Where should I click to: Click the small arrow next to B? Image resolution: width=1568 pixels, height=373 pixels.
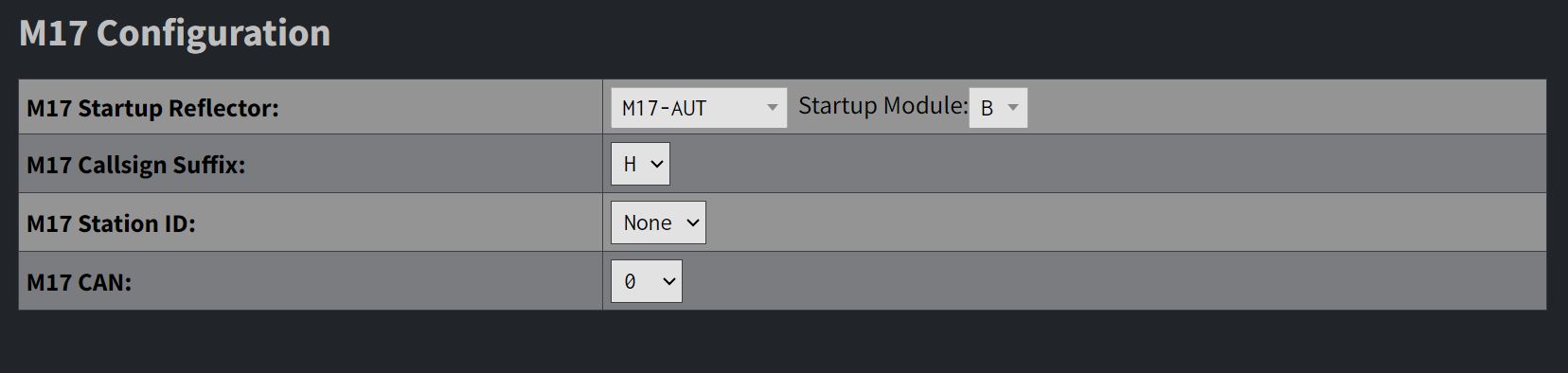pyautogui.click(x=1012, y=108)
